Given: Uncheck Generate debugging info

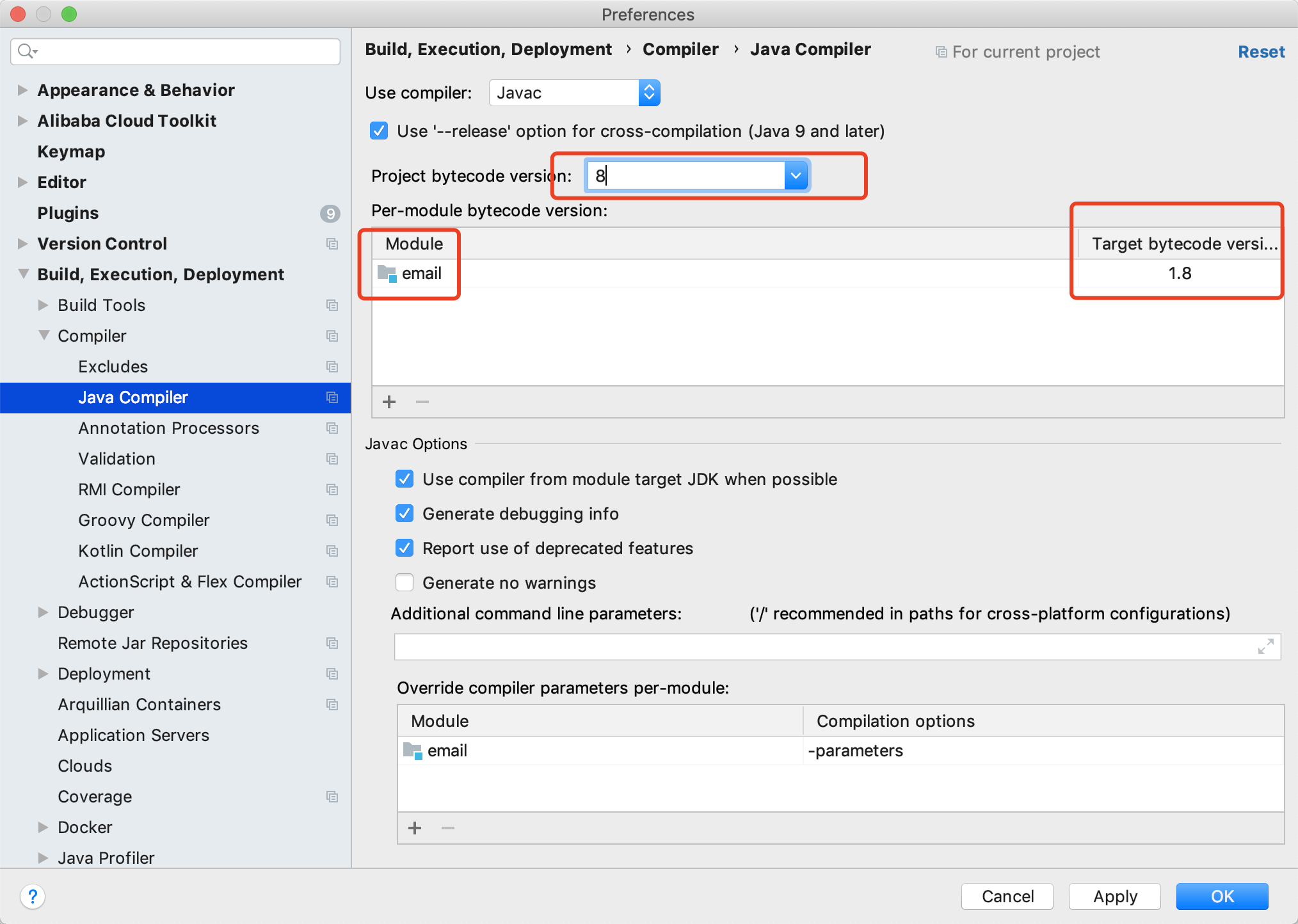Looking at the screenshot, I should click(x=405, y=514).
